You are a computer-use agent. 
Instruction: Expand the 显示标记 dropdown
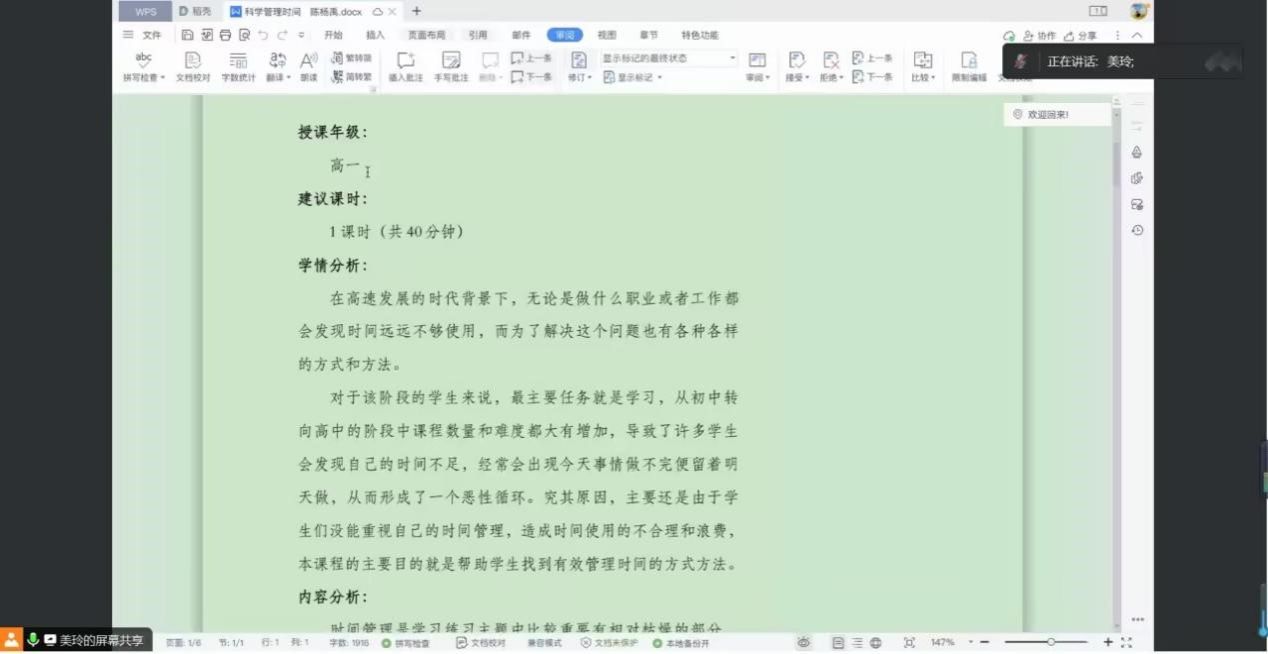(x=632, y=77)
